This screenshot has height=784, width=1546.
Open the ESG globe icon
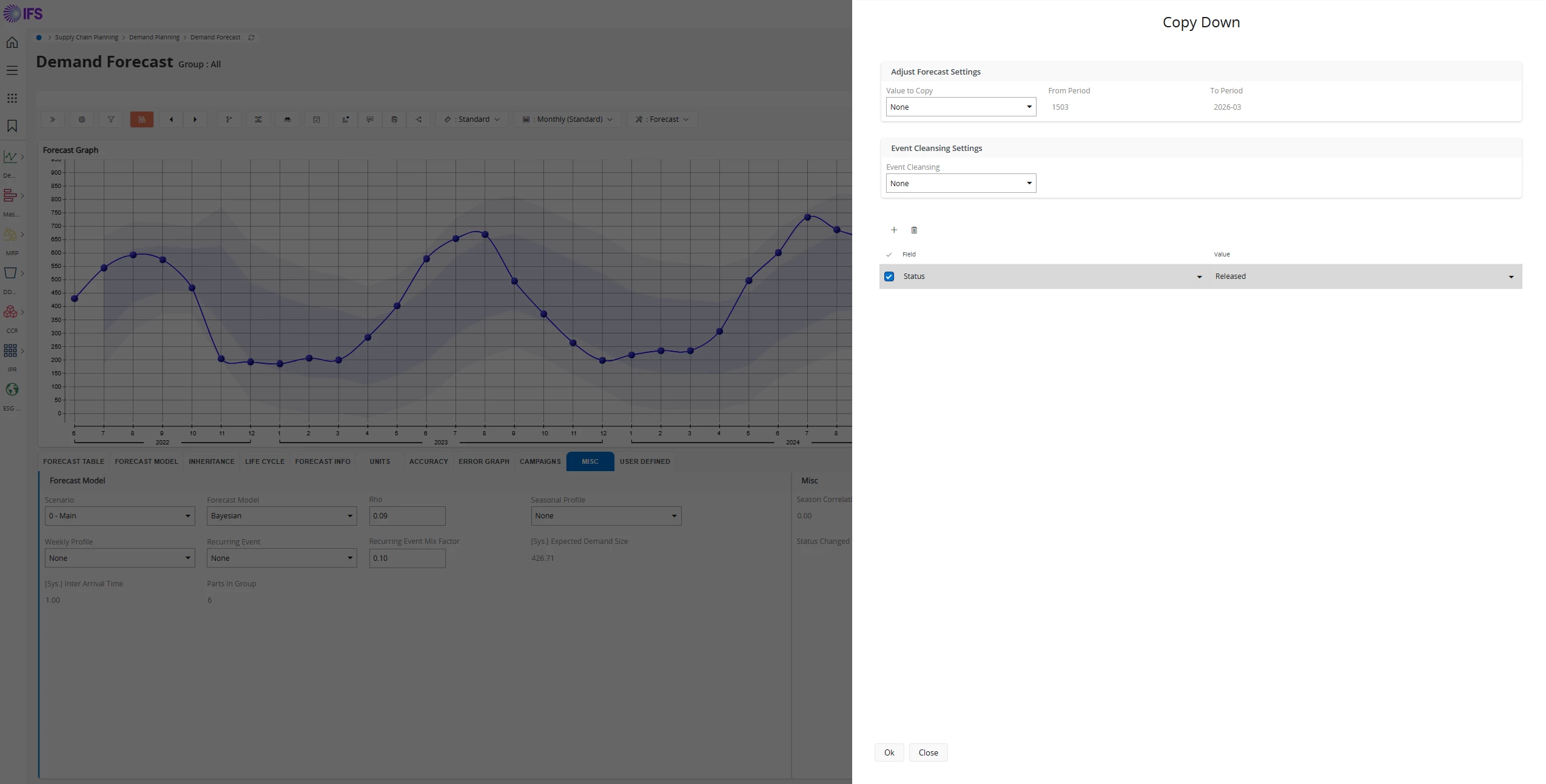[12, 390]
